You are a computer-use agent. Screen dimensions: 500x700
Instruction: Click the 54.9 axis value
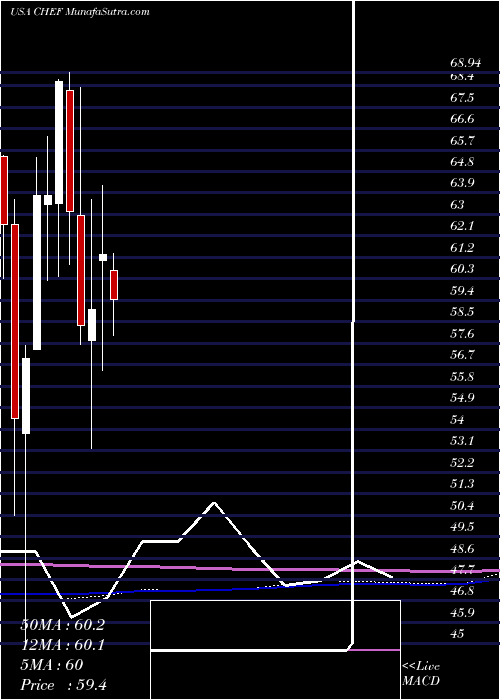462,398
